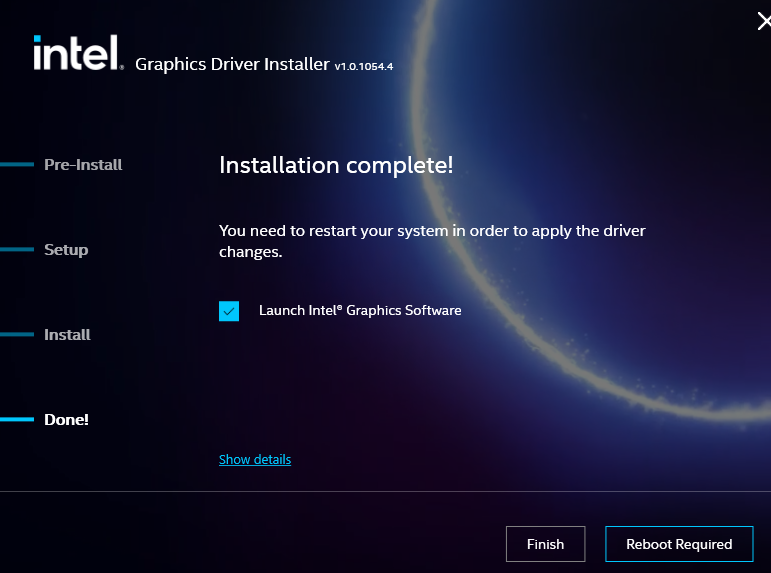Close the installer window

tap(764, 22)
